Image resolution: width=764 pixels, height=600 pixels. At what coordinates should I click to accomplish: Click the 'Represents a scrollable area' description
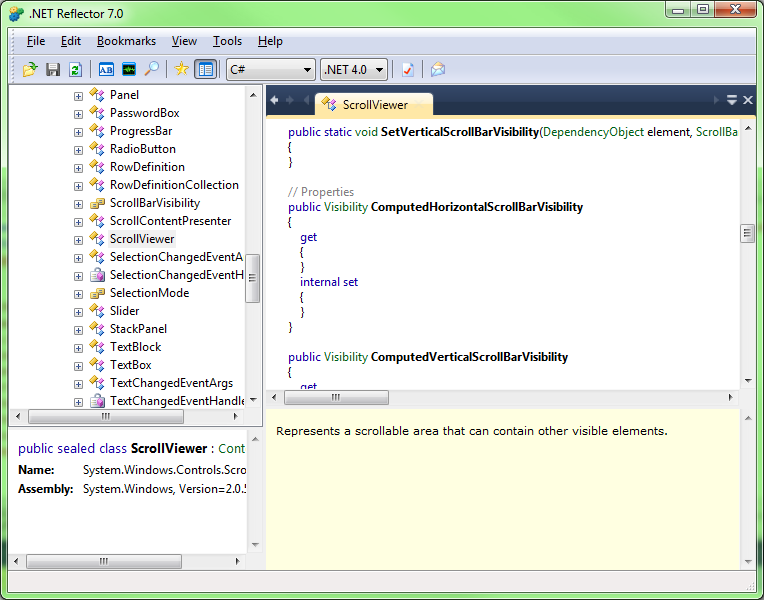tap(472, 431)
